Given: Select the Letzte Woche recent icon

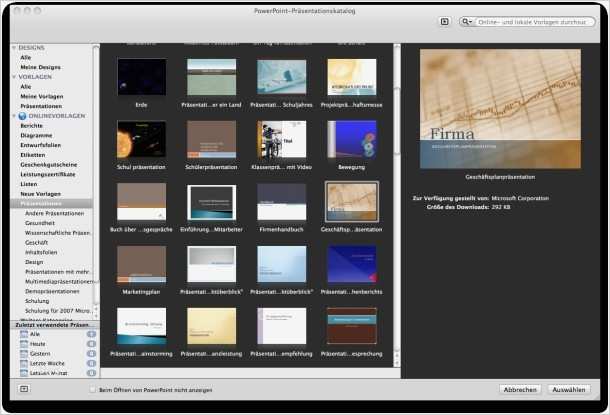Looking at the screenshot, I should tap(24, 363).
